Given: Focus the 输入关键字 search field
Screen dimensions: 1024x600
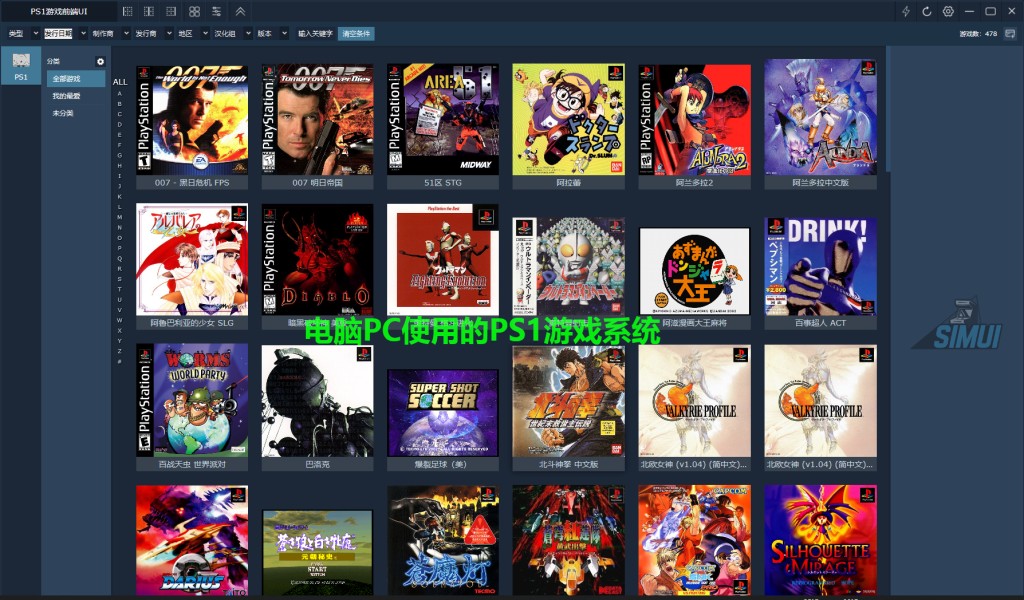Looking at the screenshot, I should tap(315, 33).
